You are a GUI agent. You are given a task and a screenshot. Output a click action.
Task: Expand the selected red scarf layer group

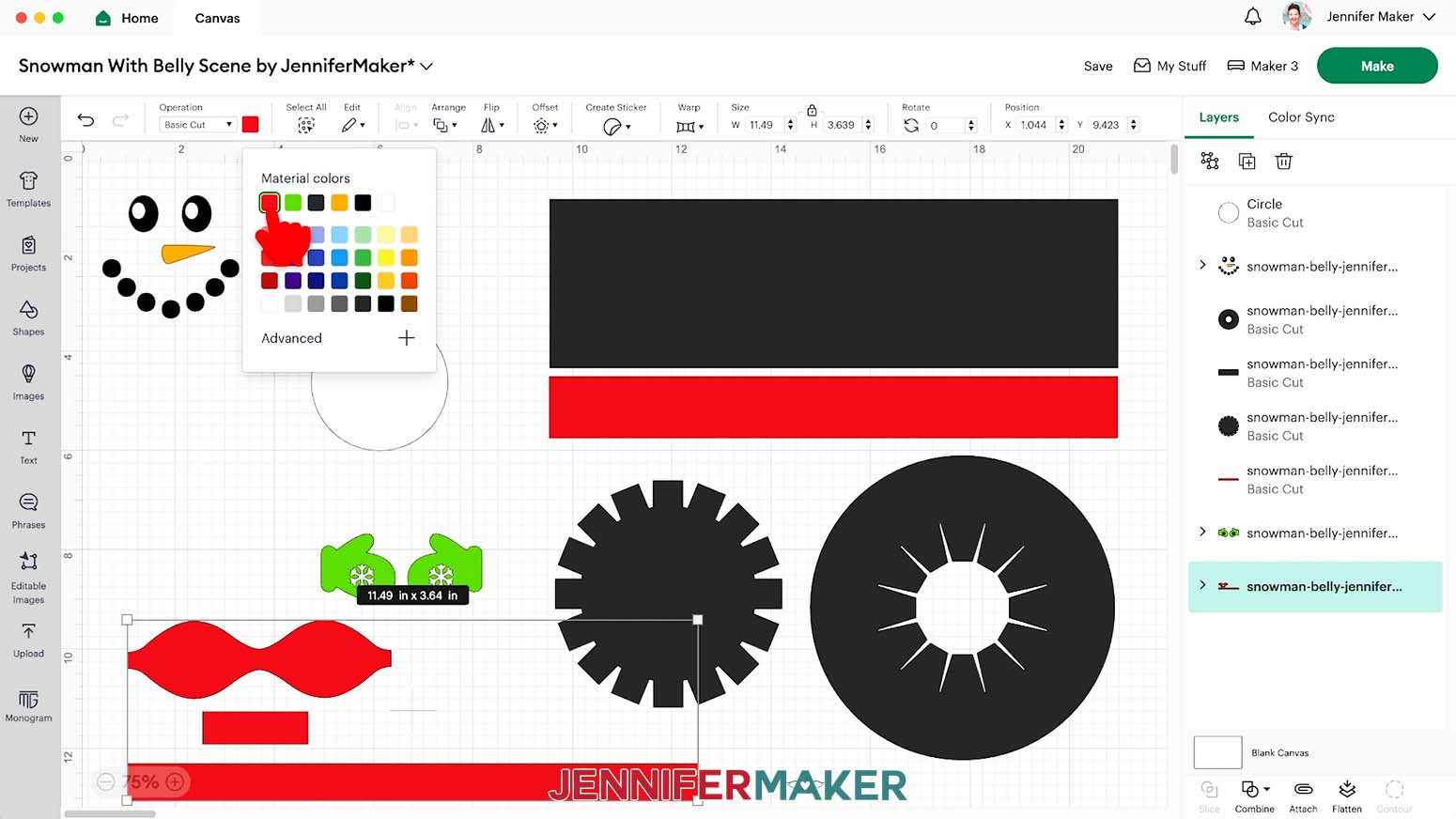[1202, 584]
